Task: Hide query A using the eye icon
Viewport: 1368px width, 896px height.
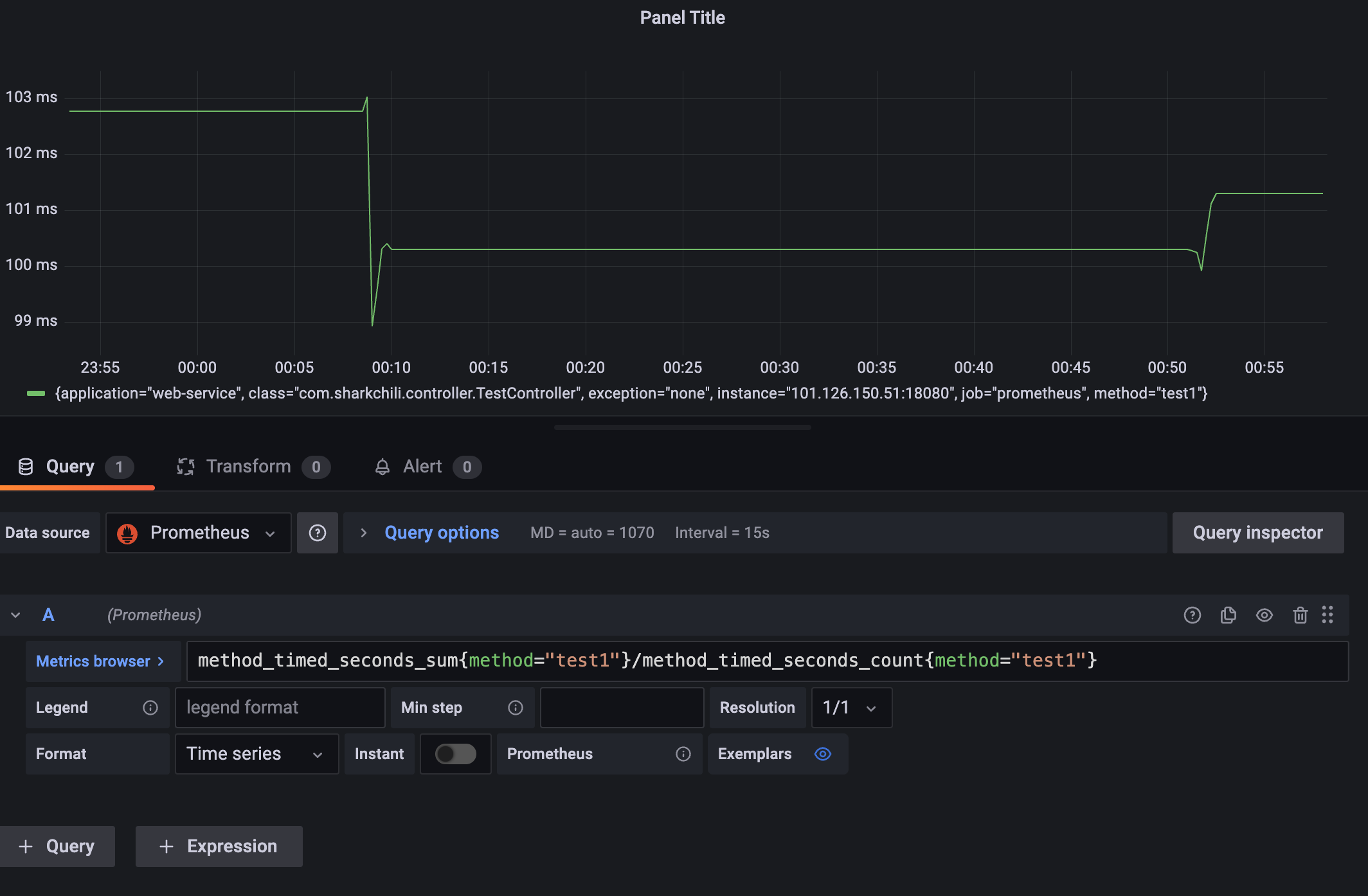Action: 1264,615
